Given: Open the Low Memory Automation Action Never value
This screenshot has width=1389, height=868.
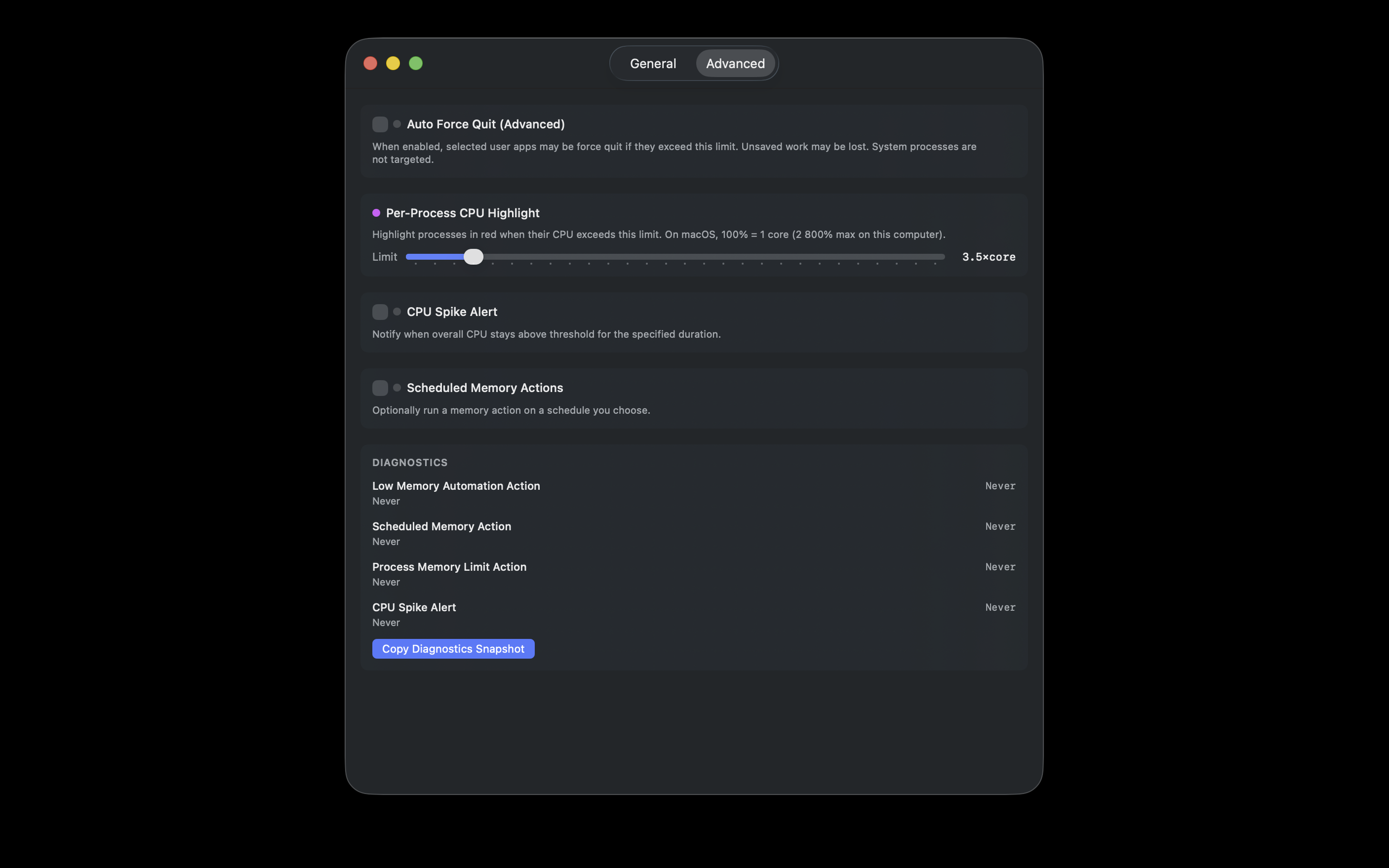Looking at the screenshot, I should 999,486.
